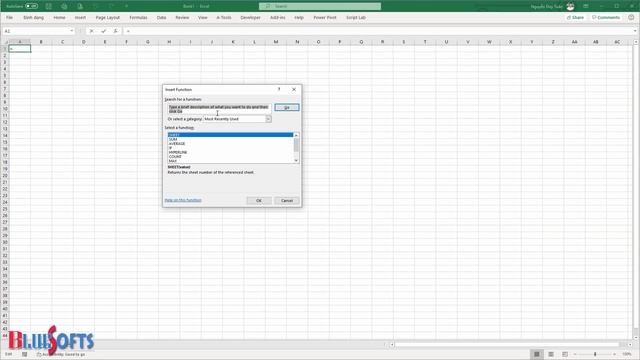Switch to Page Break Preview icon
This screenshot has height=360, width=640.
point(565,354)
